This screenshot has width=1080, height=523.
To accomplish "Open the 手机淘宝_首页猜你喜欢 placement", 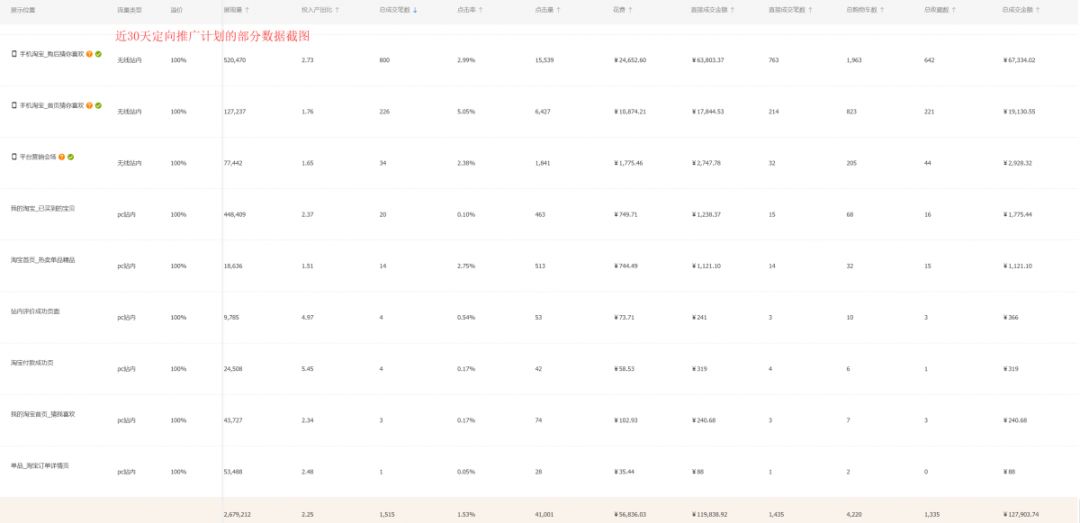I will (52, 105).
